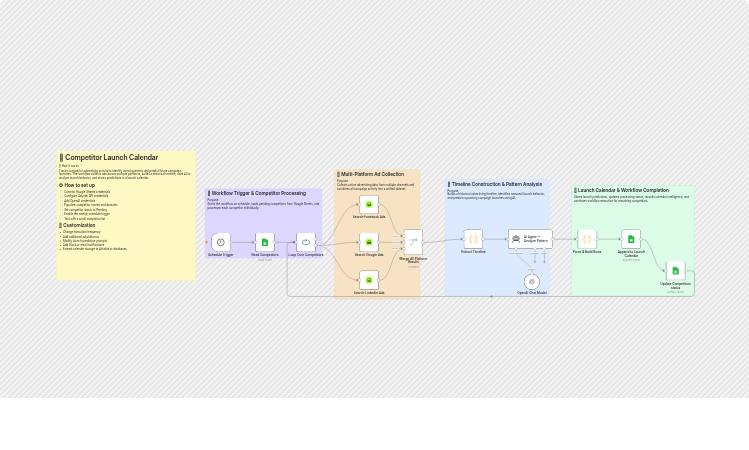Click the Competitor Launch Calendar heading
Image resolution: width=749 pixels, height=450 pixels.
pyautogui.click(x=111, y=157)
